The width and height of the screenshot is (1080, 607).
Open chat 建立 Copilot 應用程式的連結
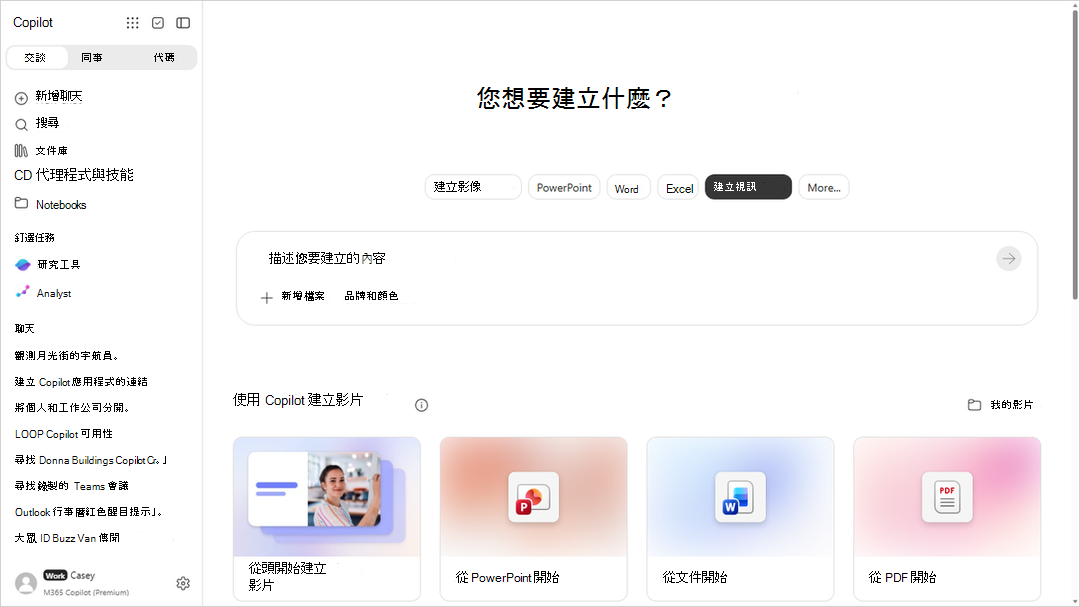coord(81,382)
